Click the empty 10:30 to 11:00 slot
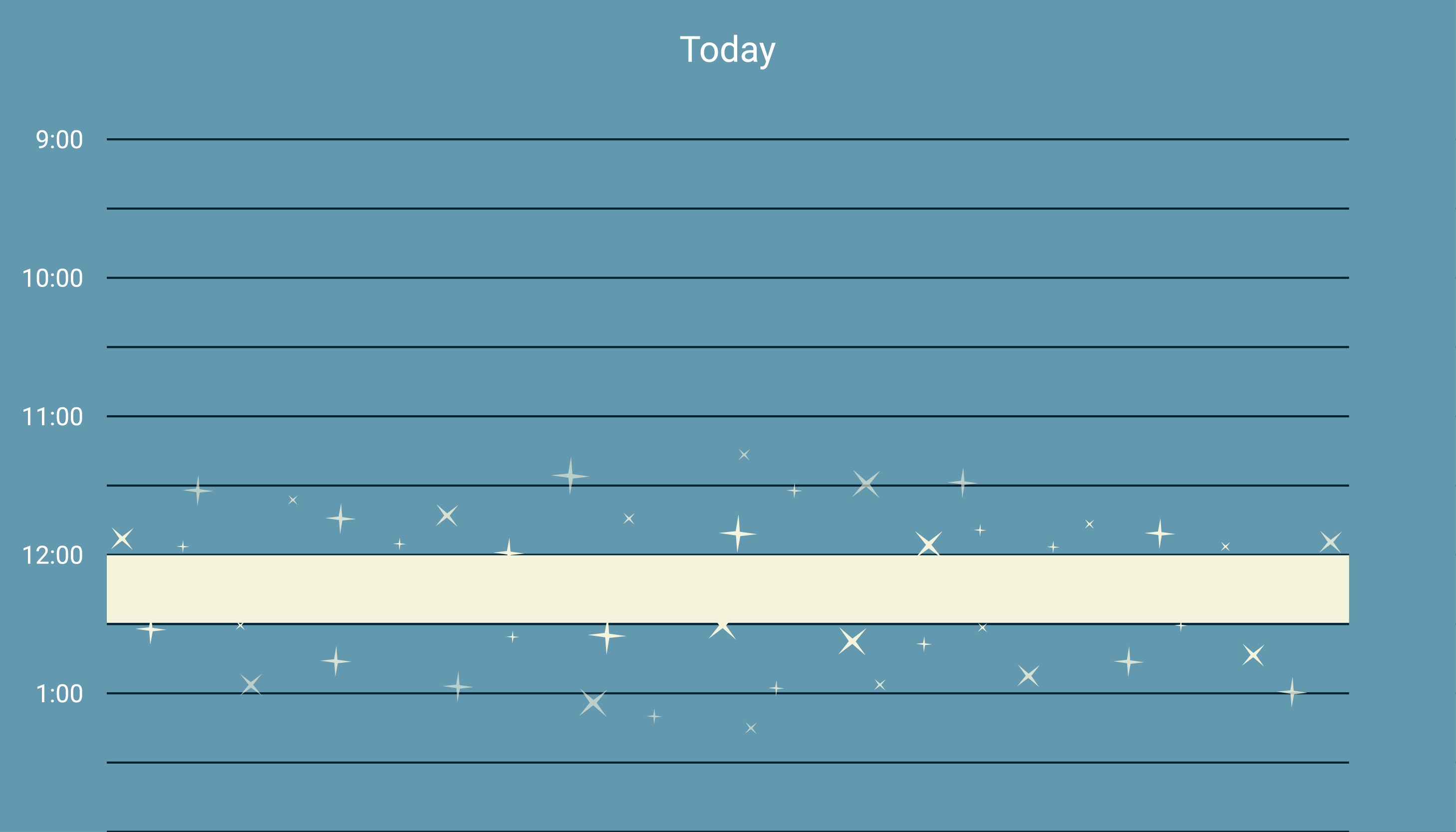1456x832 pixels. pos(727,382)
